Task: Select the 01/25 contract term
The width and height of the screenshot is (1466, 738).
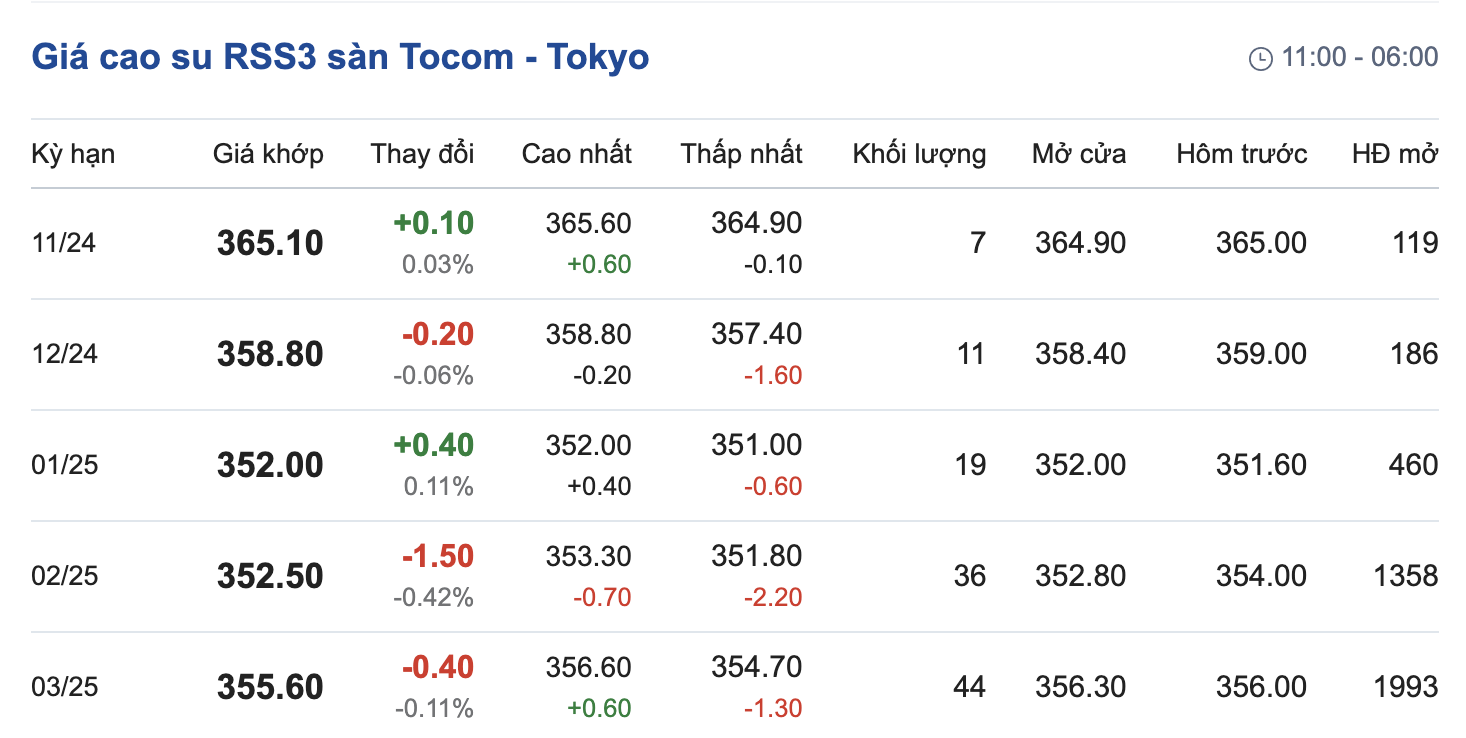Action: coord(65,465)
